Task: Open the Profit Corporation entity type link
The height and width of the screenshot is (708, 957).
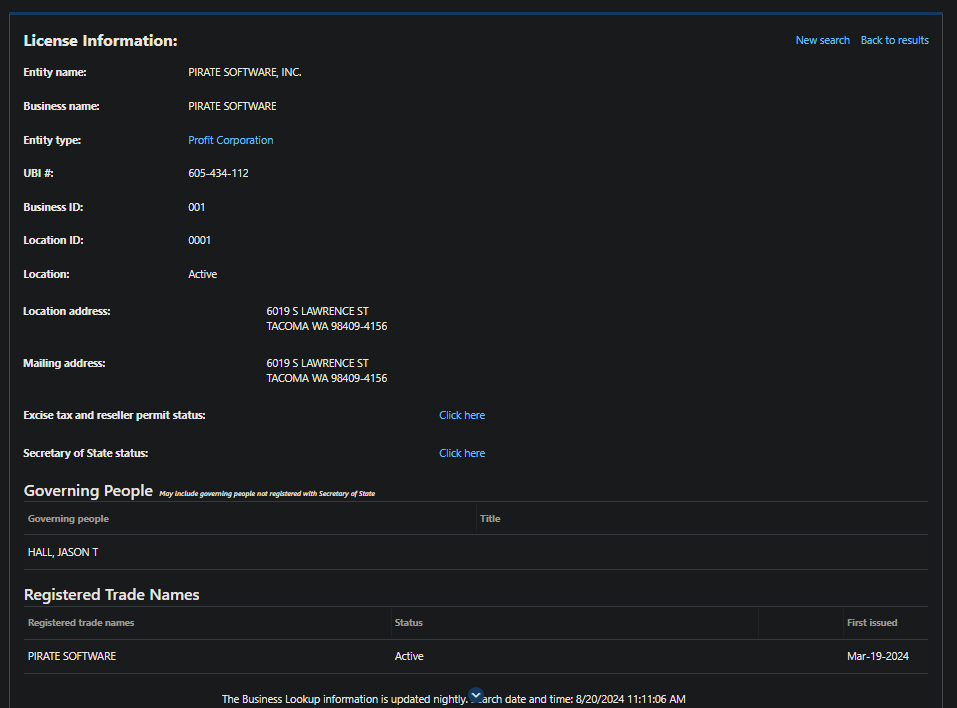Action: coord(231,140)
